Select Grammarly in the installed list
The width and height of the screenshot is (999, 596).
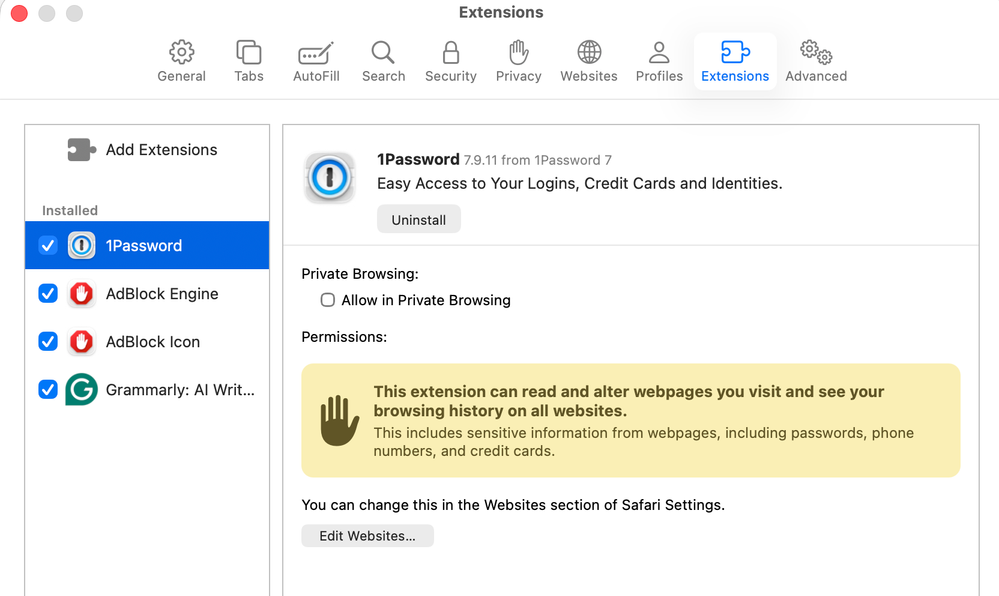click(180, 390)
